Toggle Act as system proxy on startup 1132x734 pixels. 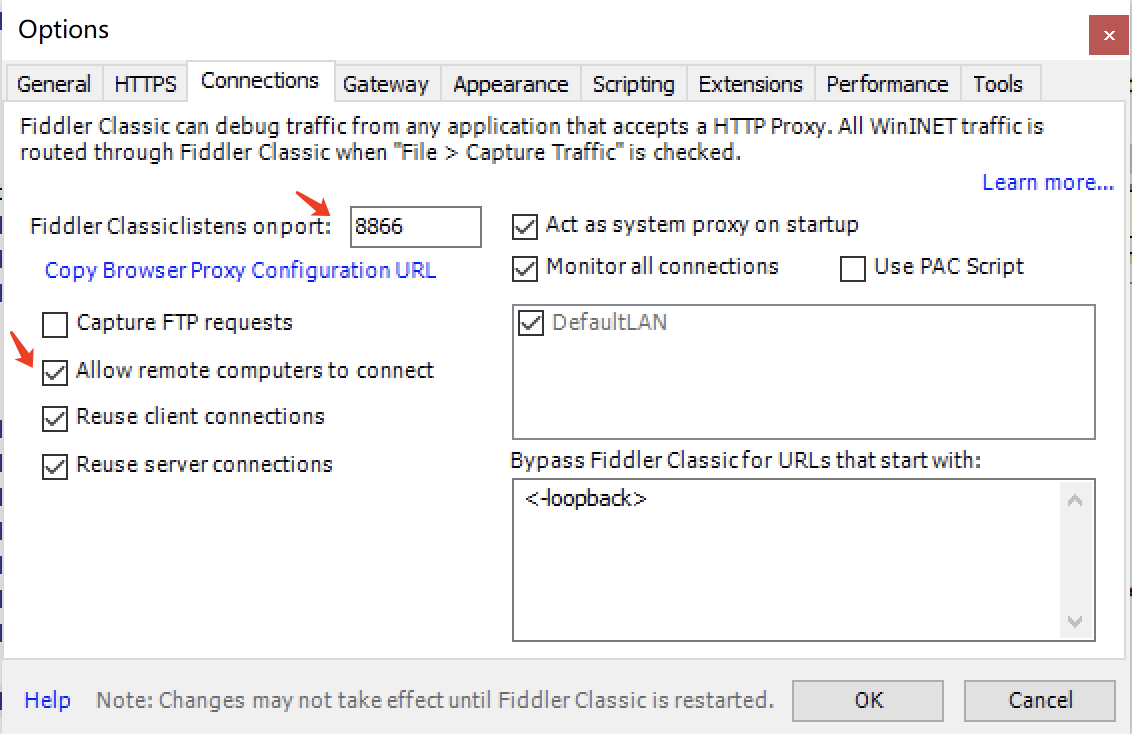[x=525, y=226]
